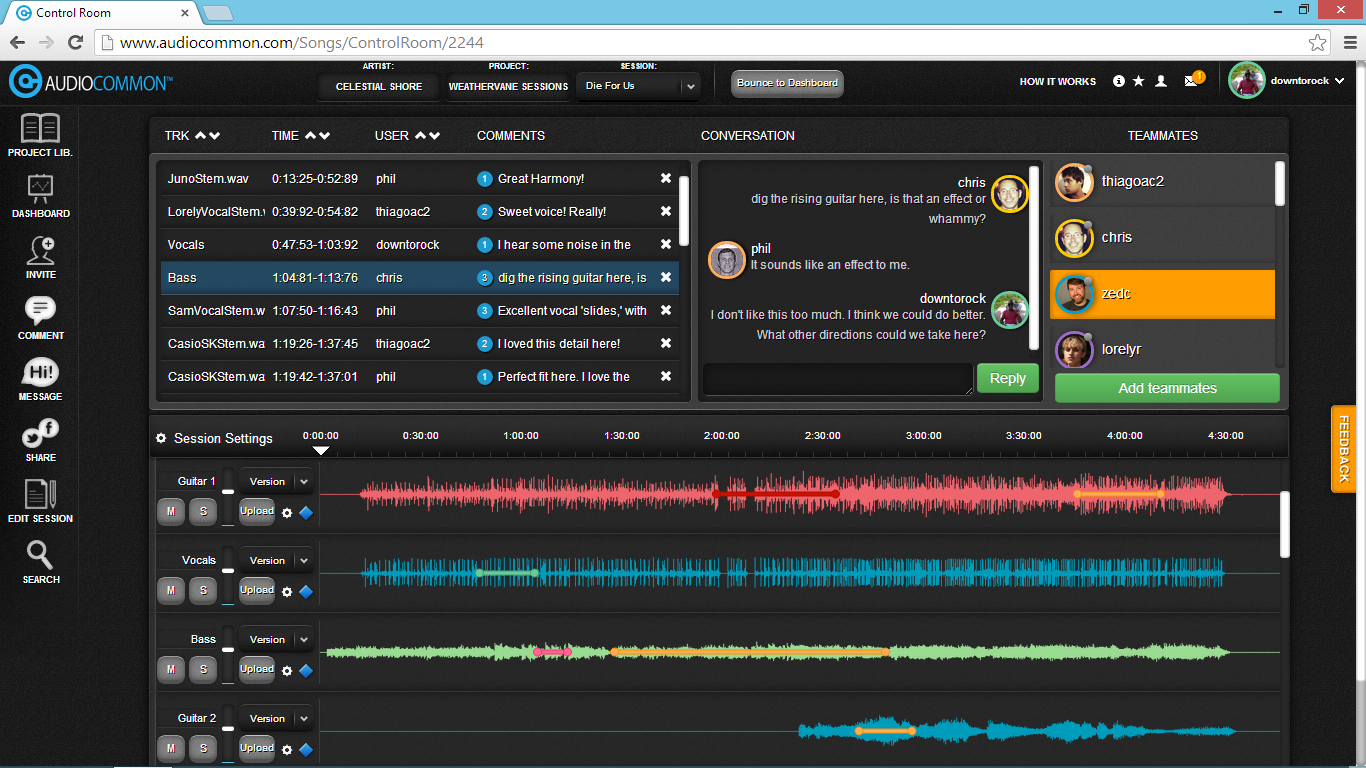Expand the downtorock user account menu
This screenshot has height=768, width=1366.
coord(1339,81)
